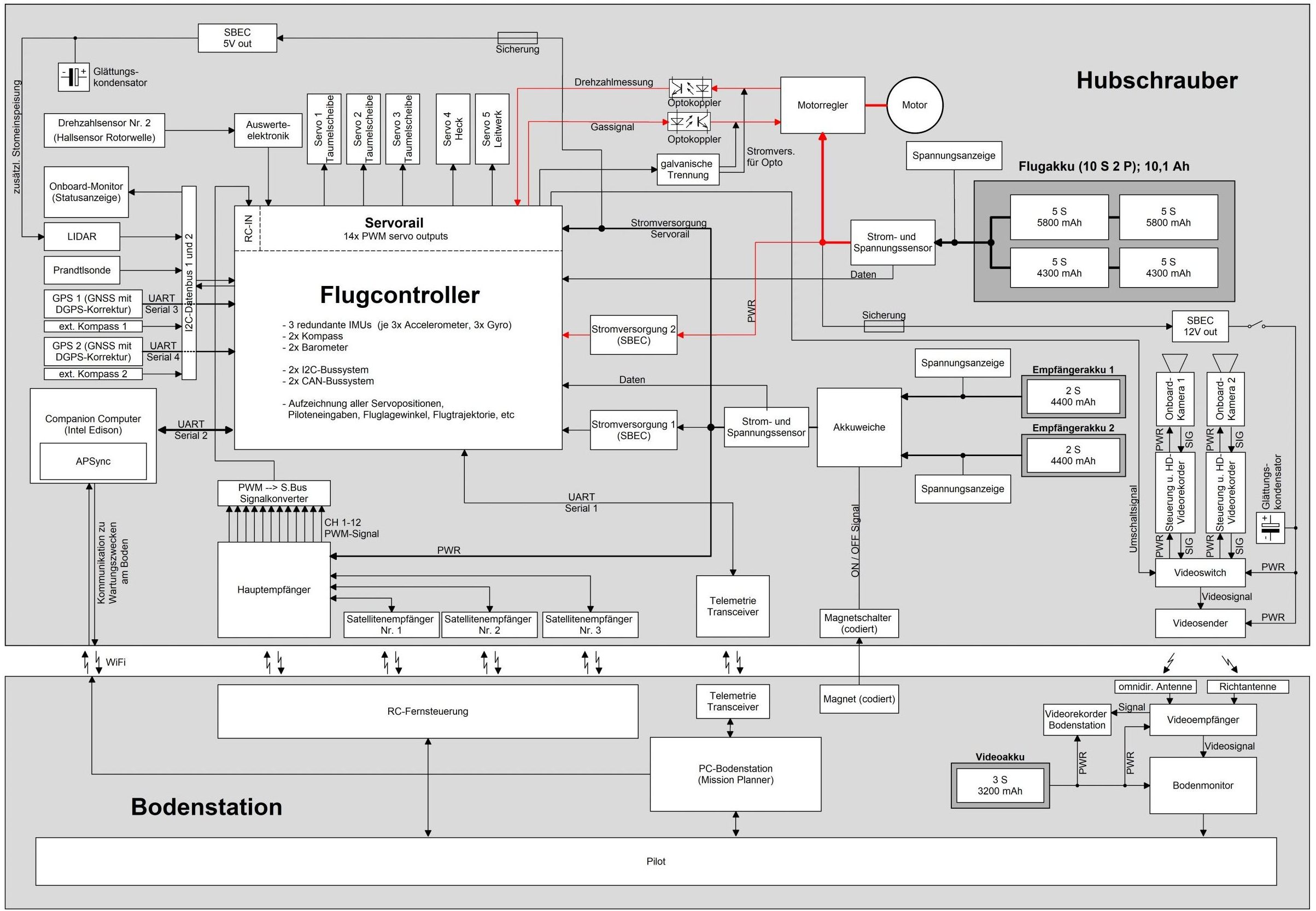Viewport: 1316px width, 911px height.
Task: Select the Companion Computer APSync inner box
Action: (x=93, y=461)
